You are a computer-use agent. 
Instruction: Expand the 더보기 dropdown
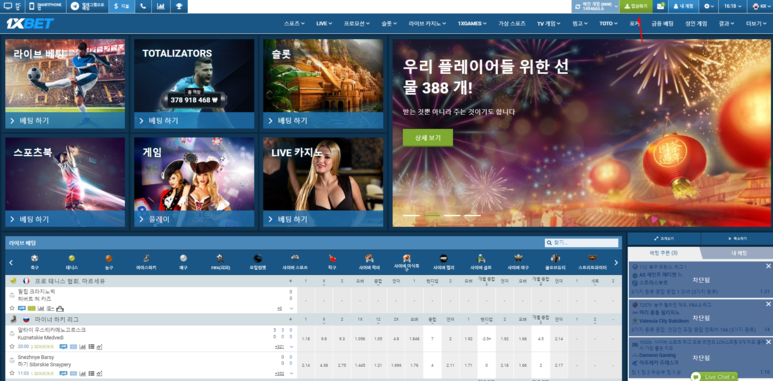click(756, 23)
